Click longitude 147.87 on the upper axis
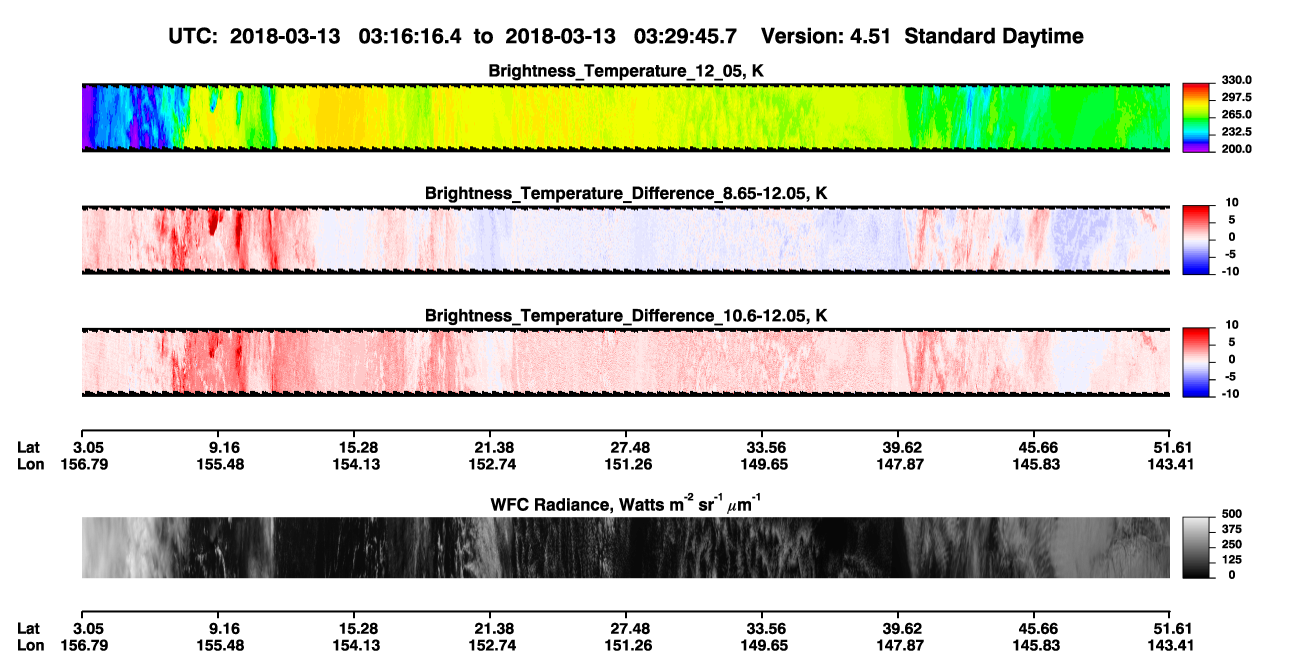 (901, 464)
